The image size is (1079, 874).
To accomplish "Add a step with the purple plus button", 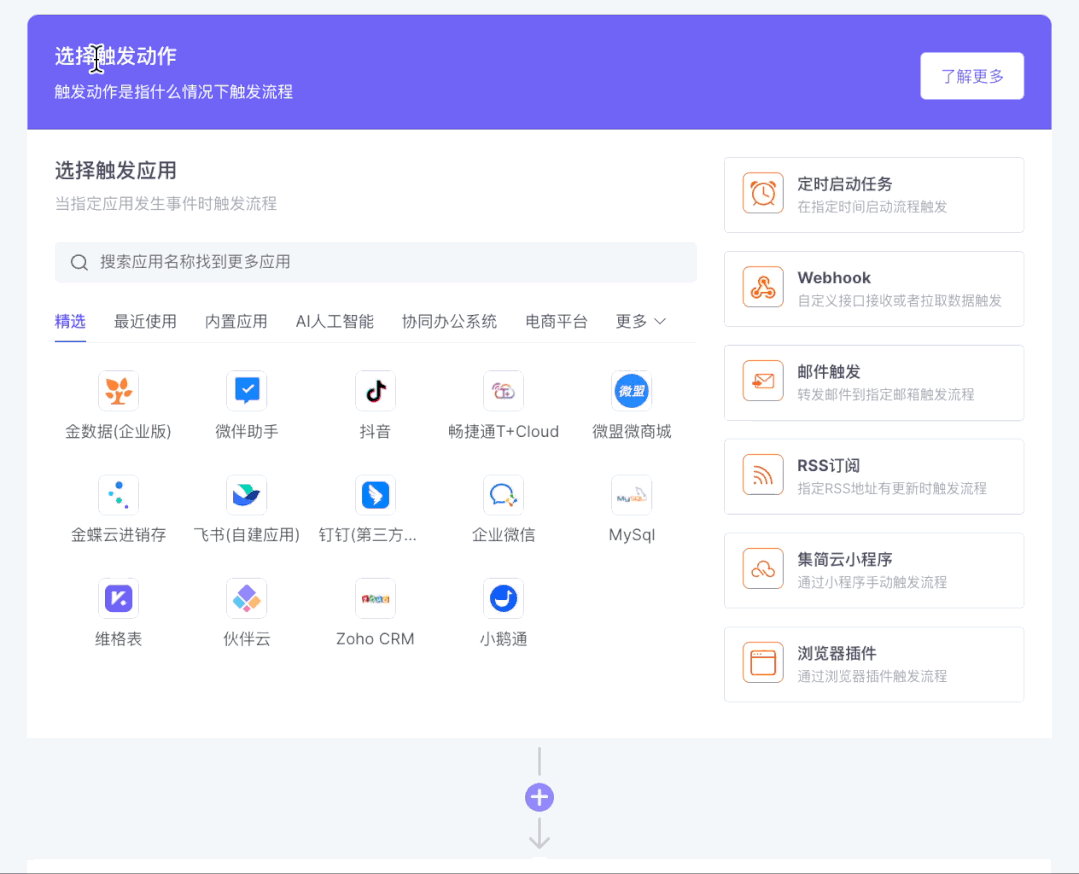I will click(x=540, y=797).
